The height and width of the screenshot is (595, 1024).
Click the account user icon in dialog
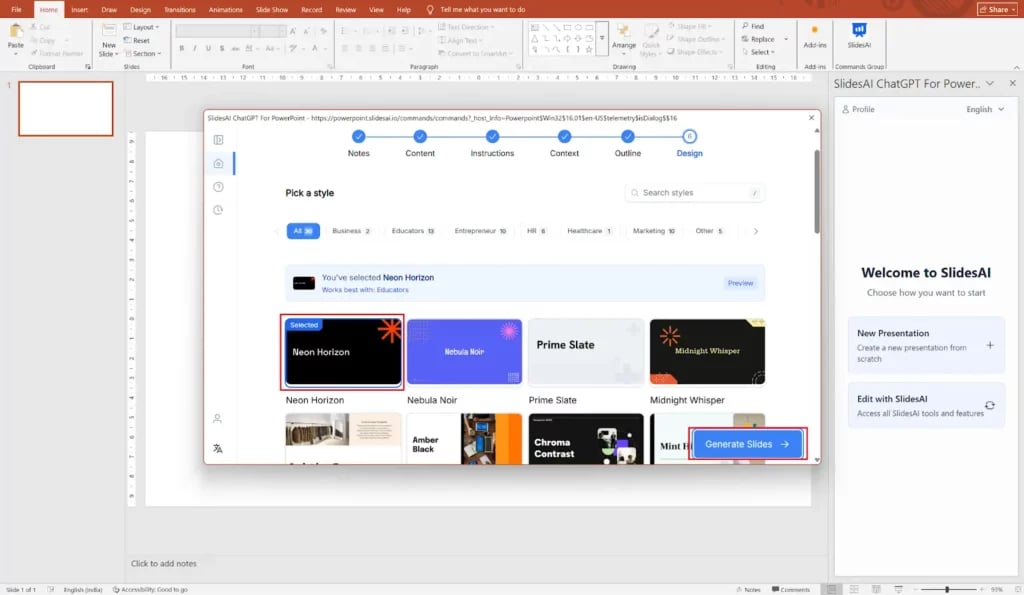(218, 418)
